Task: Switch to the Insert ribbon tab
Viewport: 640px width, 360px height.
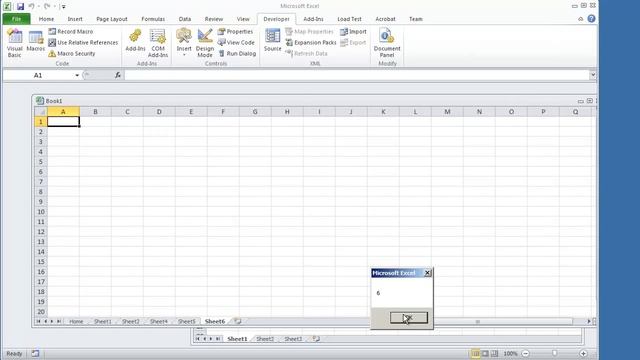Action: click(x=75, y=19)
